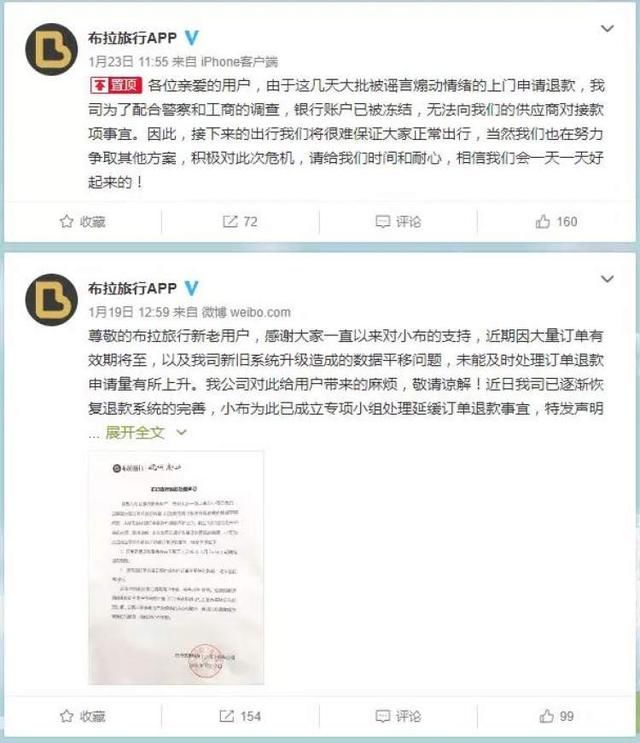Click the verified V badge on second post
Viewport: 640px width, 743px height.
(191, 288)
